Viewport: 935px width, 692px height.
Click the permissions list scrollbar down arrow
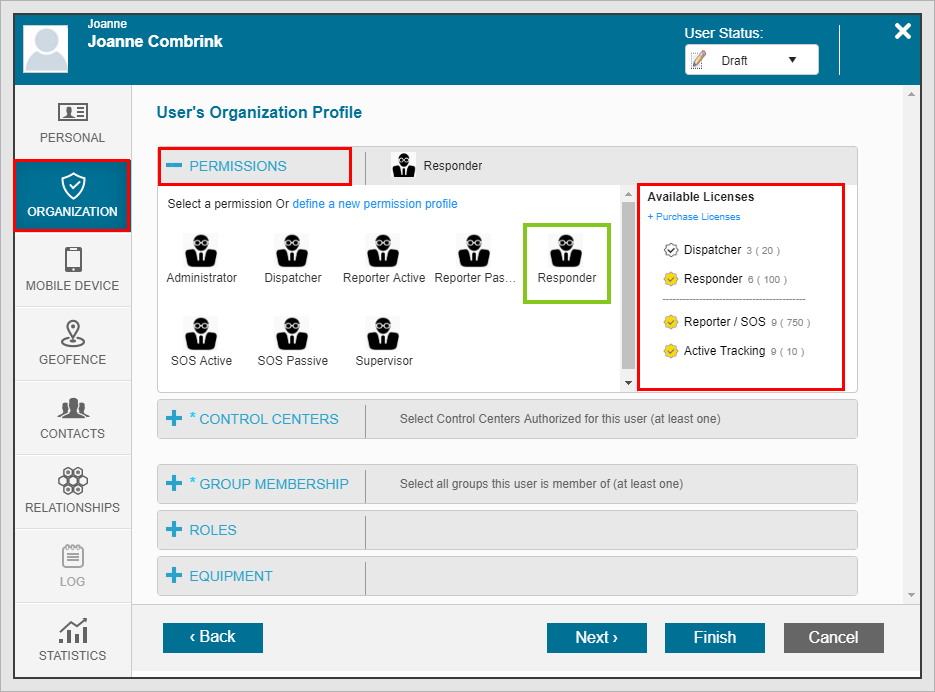point(628,383)
